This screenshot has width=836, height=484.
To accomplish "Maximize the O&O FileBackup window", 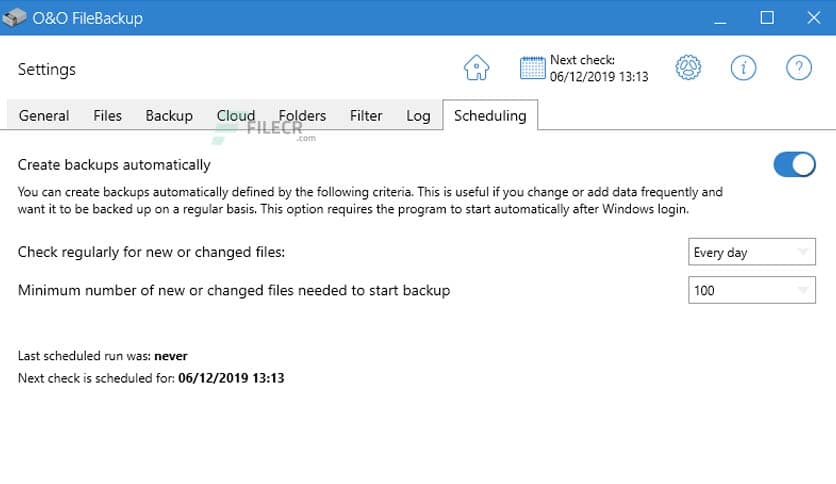I will 767,18.
